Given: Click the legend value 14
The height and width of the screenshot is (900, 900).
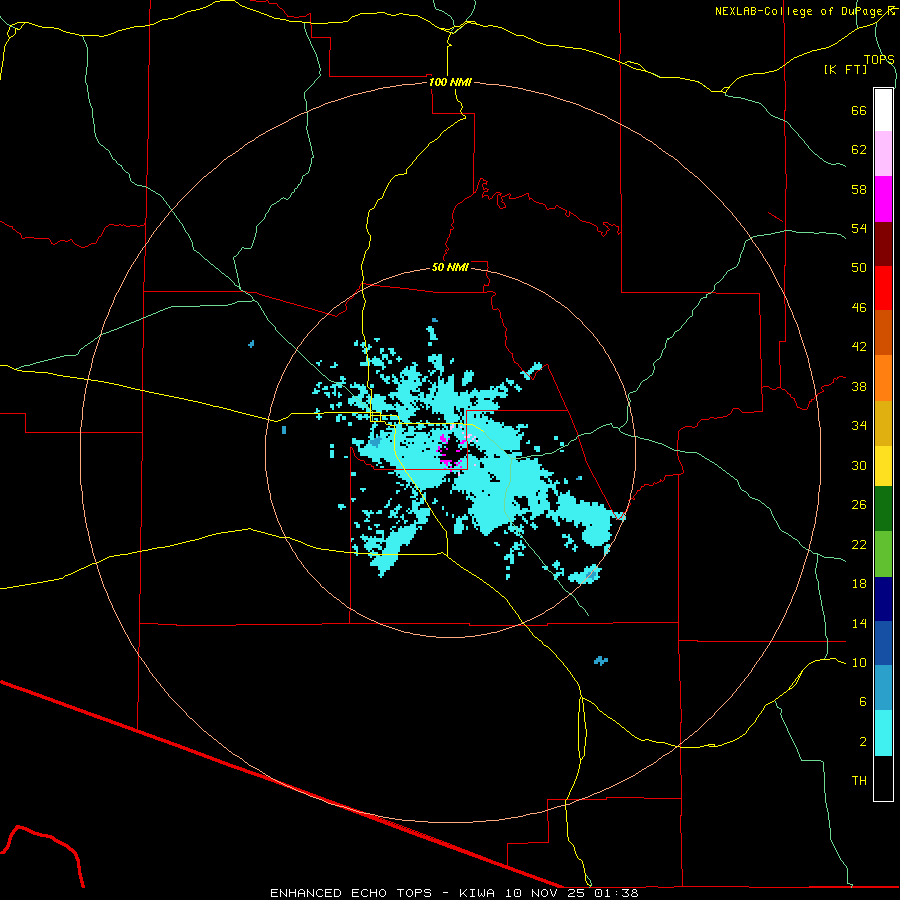Looking at the screenshot, I should 859,623.
